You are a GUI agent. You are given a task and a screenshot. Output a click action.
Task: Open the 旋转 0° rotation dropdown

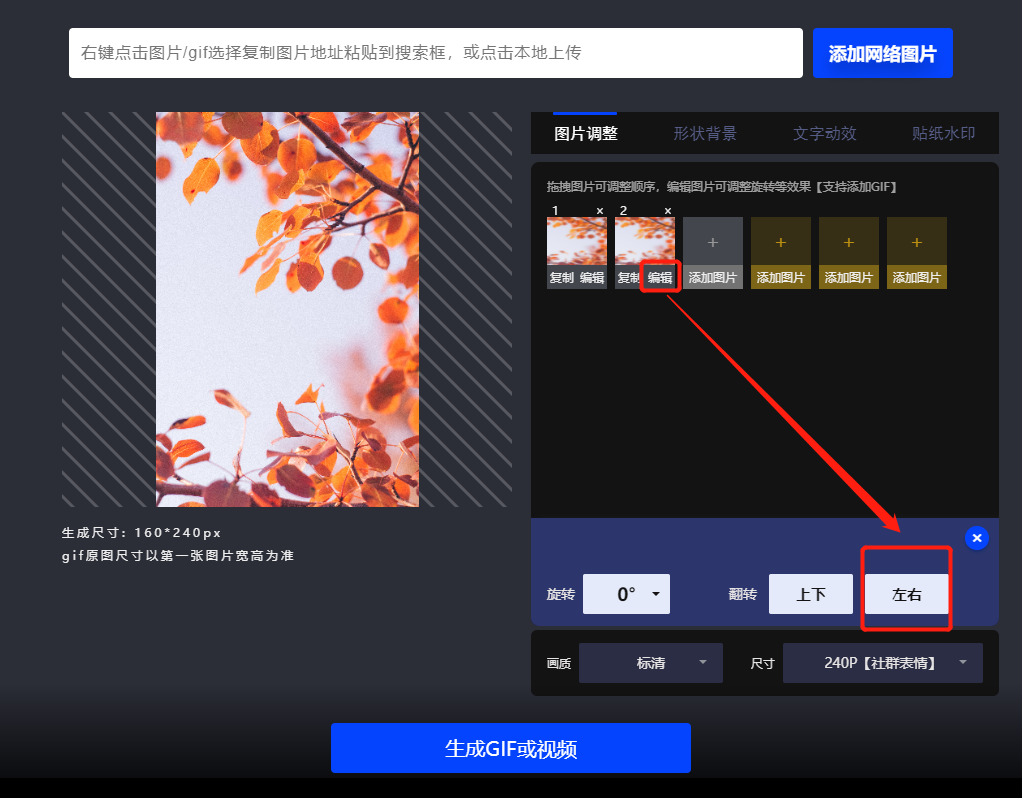[626, 593]
